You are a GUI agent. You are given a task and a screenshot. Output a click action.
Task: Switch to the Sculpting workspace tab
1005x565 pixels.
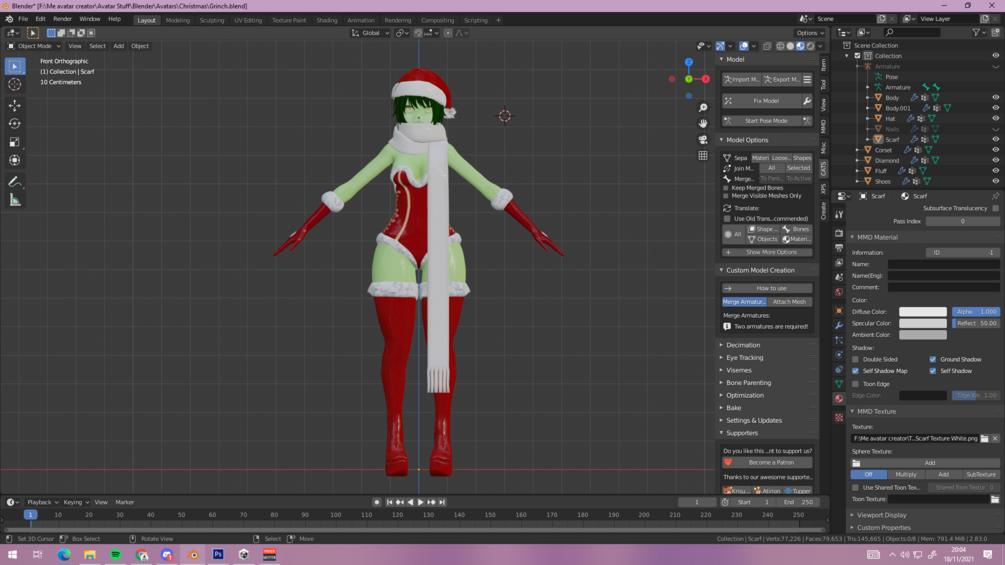click(212, 20)
